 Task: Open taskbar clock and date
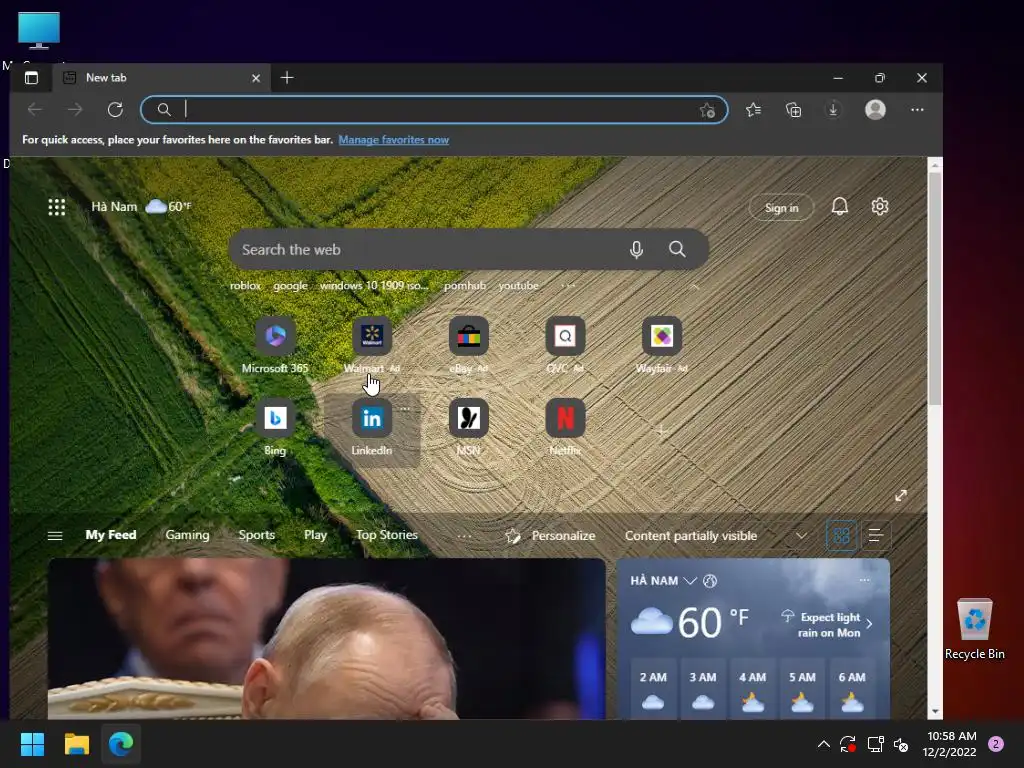click(x=950, y=744)
